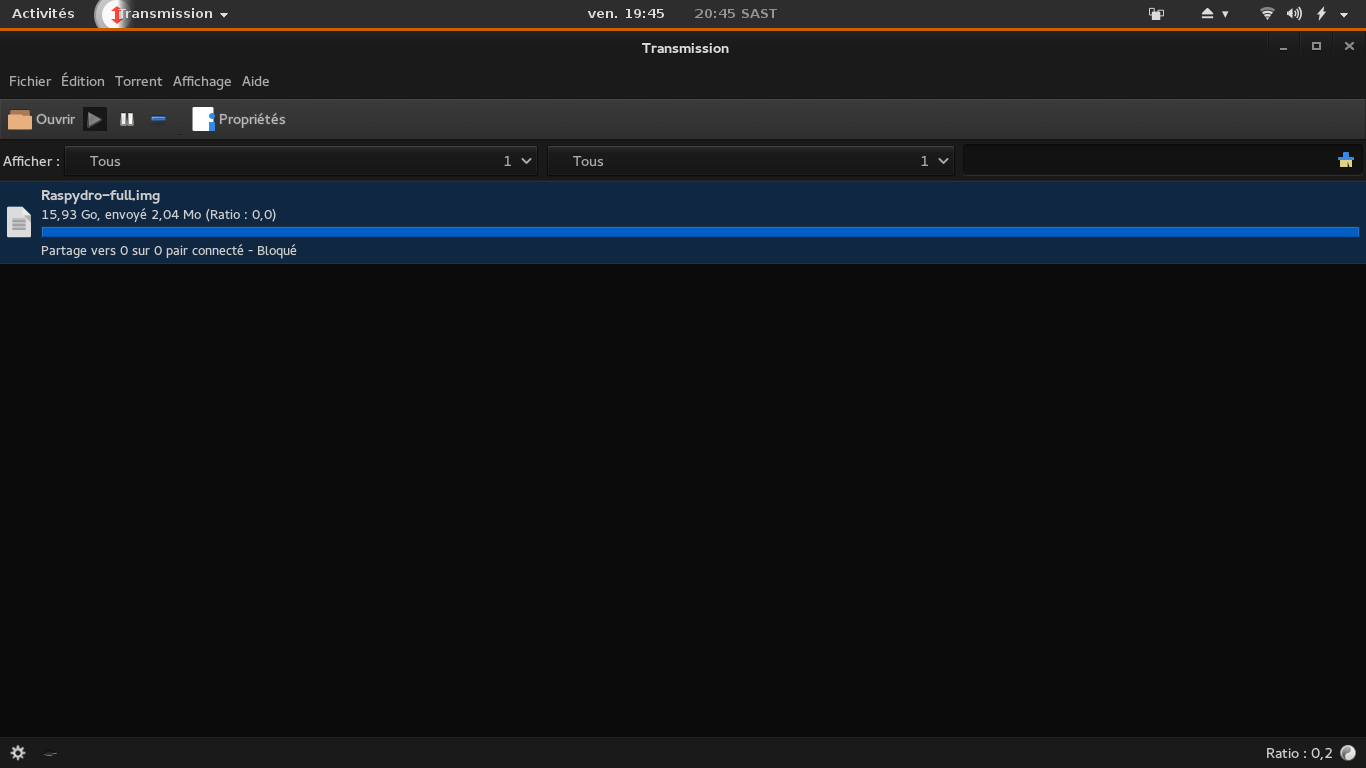Minimize the Transmission window
Image resolution: width=1366 pixels, height=768 pixels.
(x=1284, y=47)
